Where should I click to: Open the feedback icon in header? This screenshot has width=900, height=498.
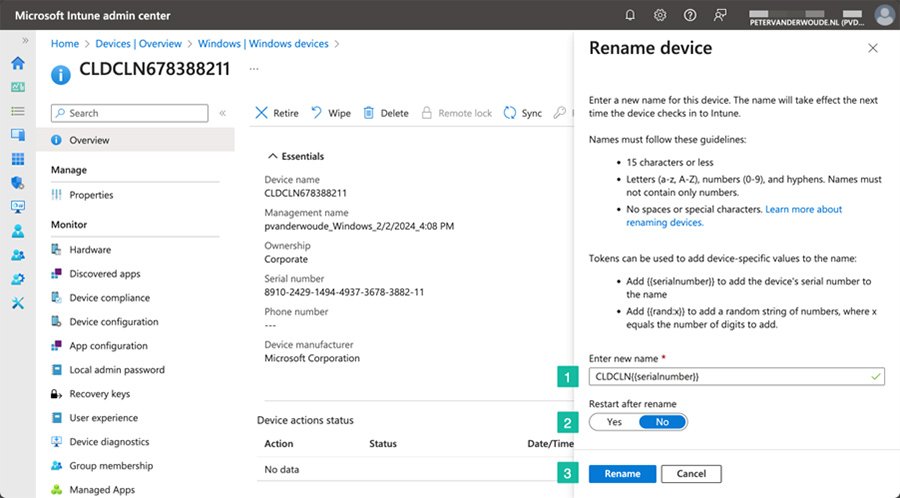pos(720,15)
